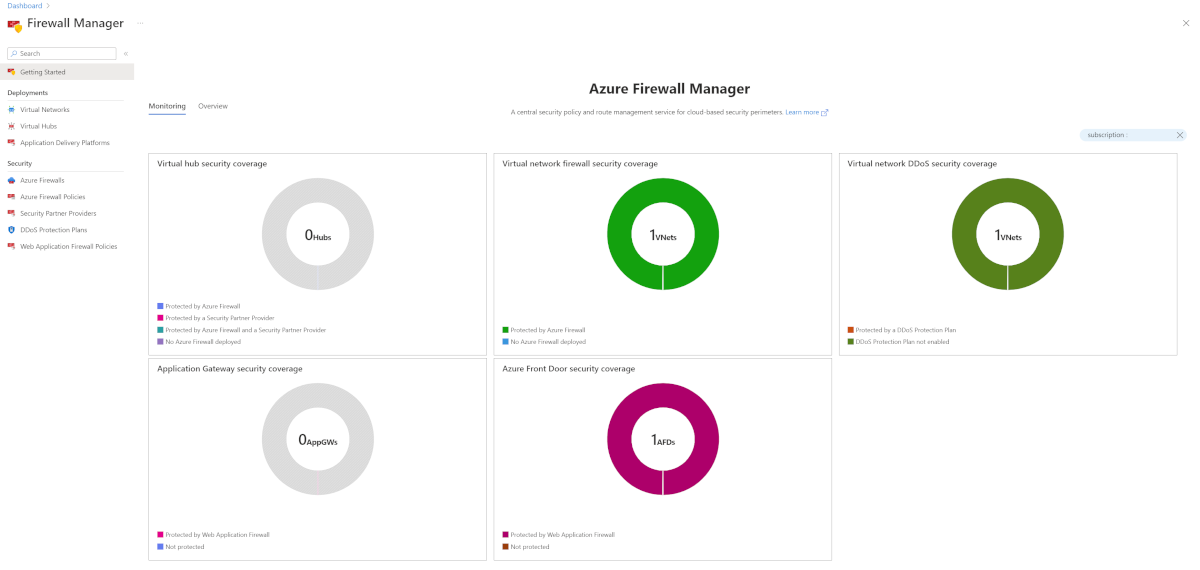Click the Web Application Firewall Policies icon
The width and height of the screenshot is (1200, 570).
click(x=12, y=246)
